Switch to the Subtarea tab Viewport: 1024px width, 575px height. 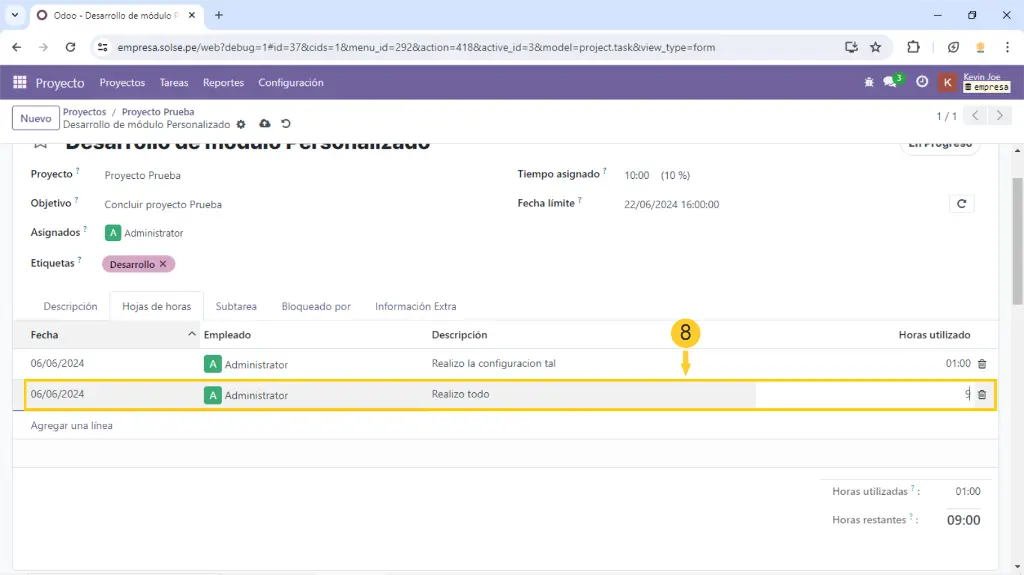[x=236, y=306]
